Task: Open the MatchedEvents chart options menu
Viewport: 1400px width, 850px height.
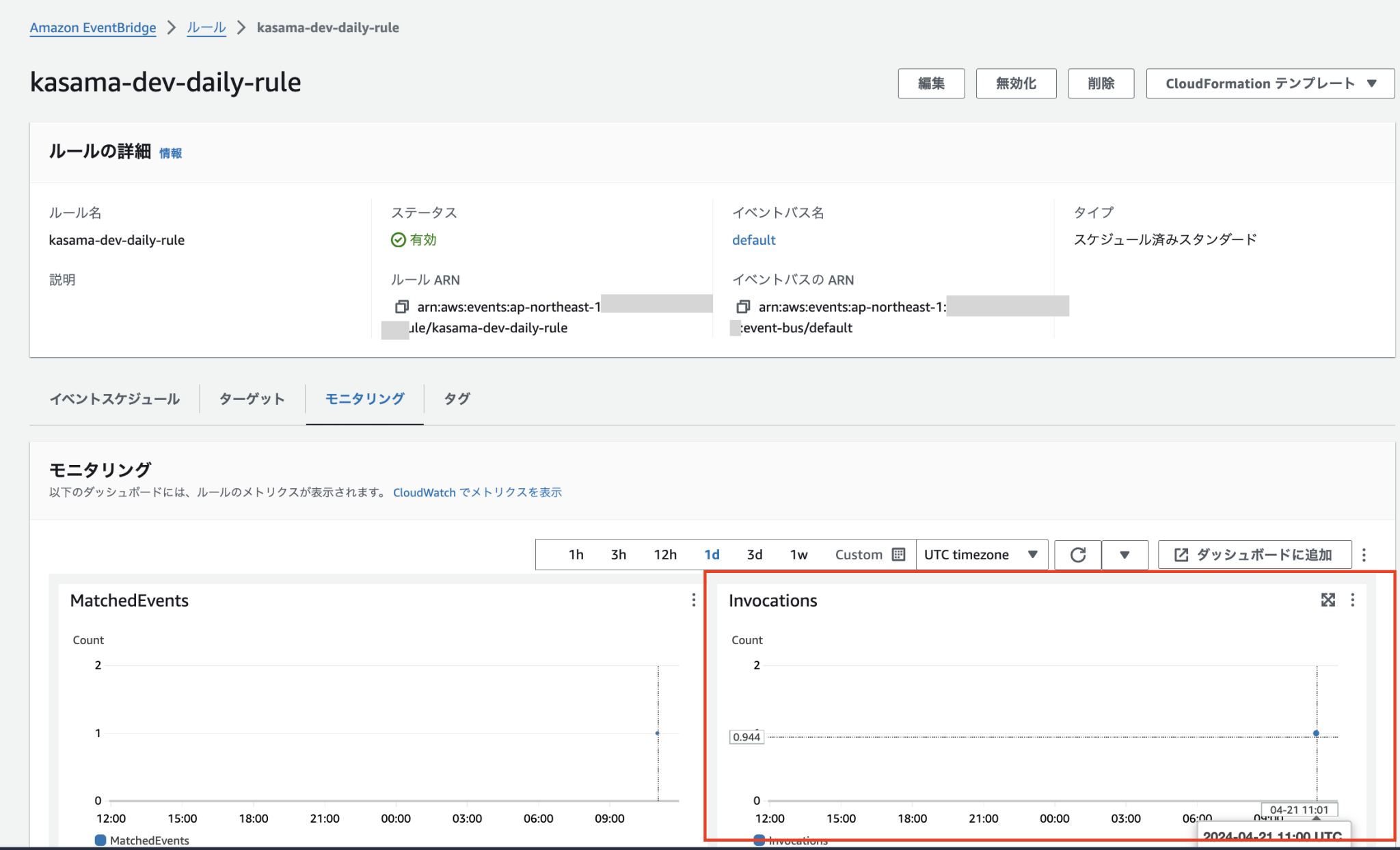Action: point(693,600)
